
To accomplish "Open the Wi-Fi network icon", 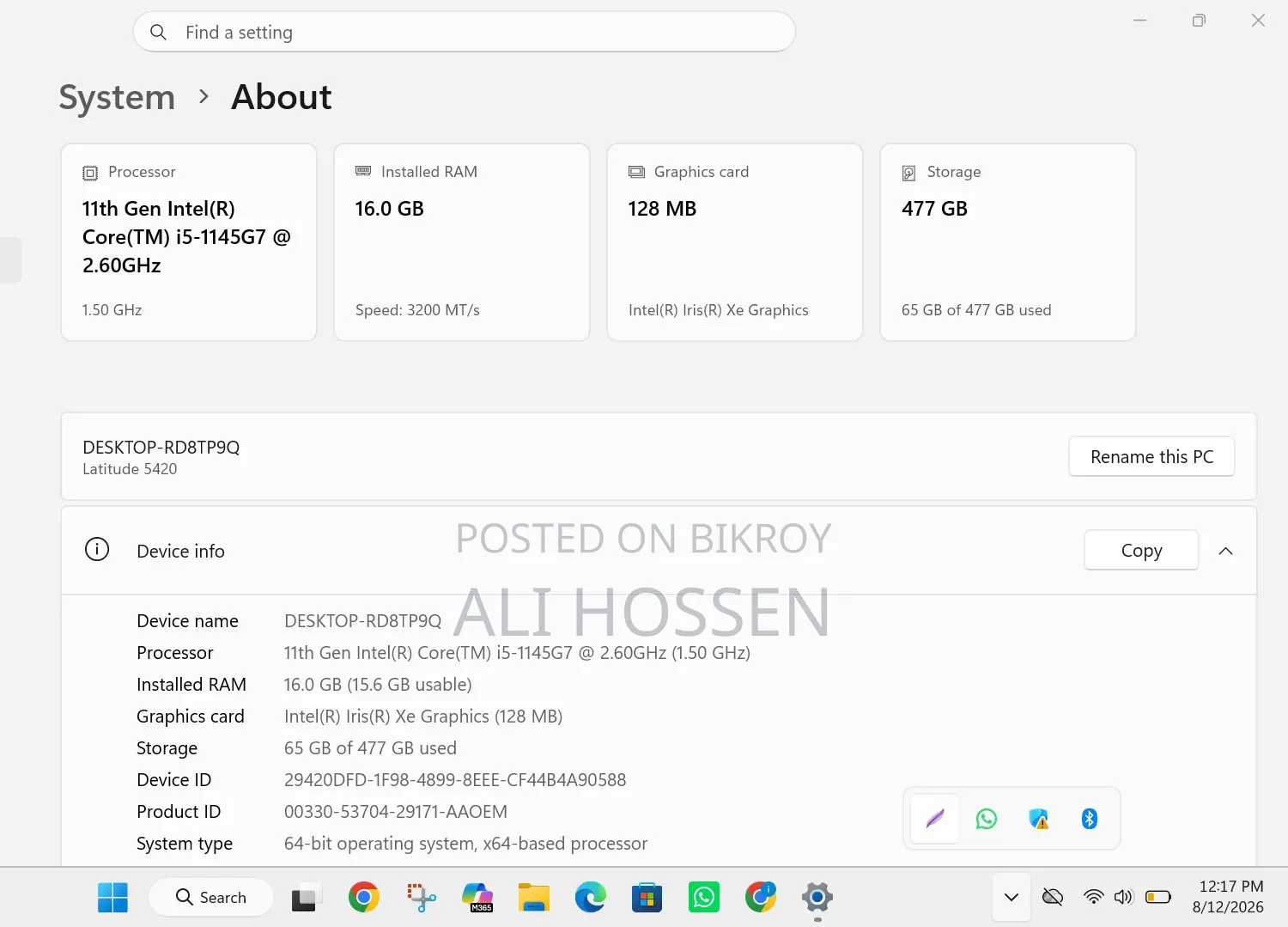I will [x=1093, y=897].
